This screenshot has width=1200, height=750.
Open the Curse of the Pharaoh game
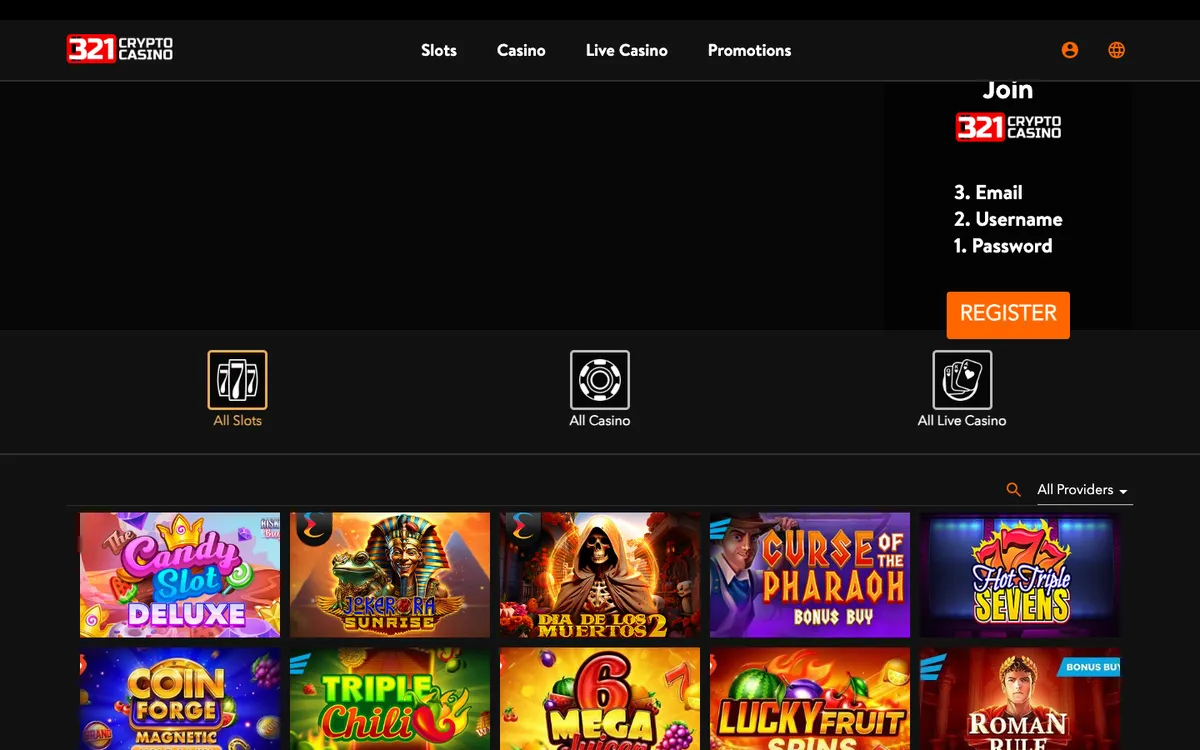tap(810, 575)
